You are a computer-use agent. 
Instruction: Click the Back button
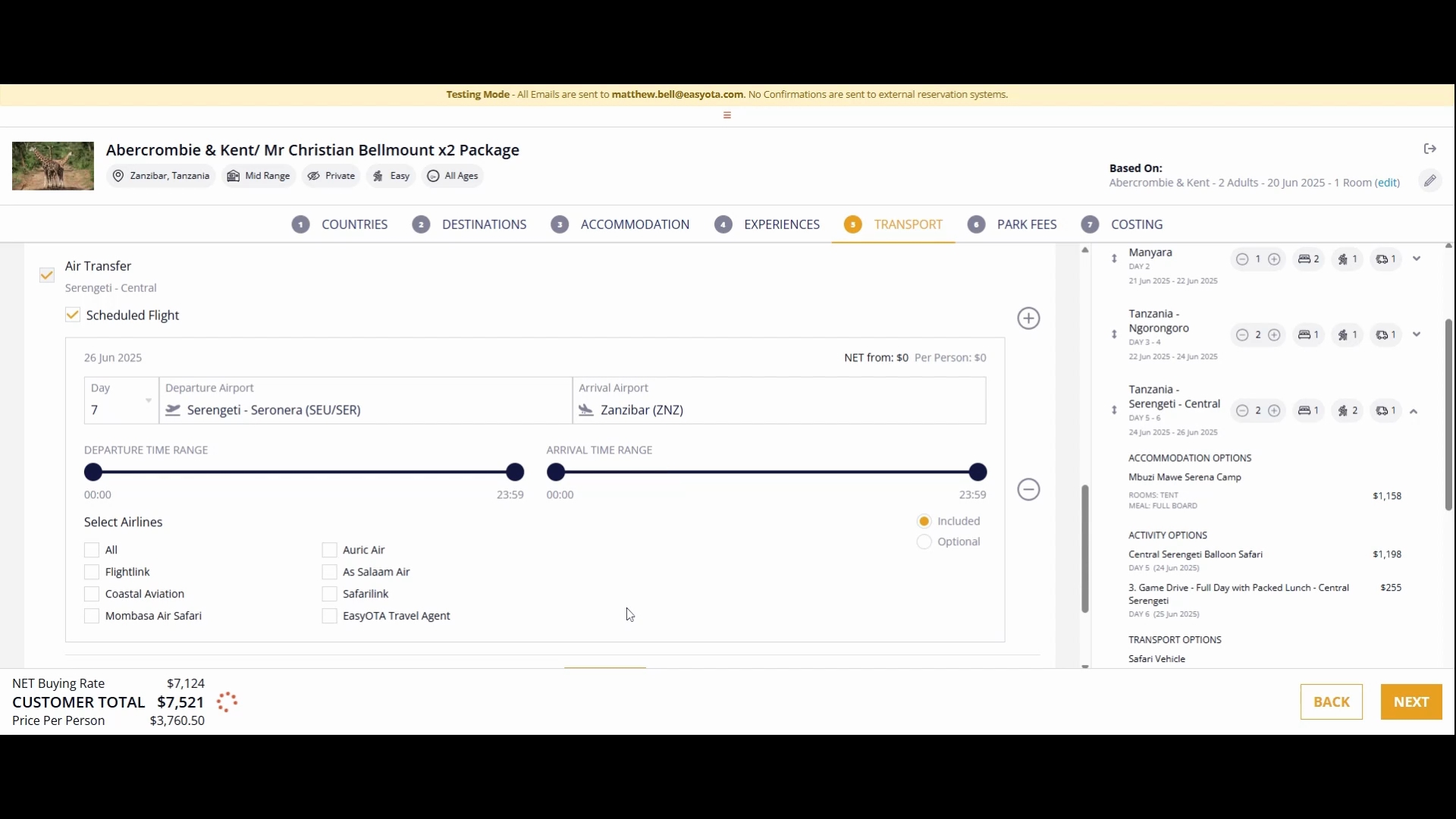click(1332, 702)
